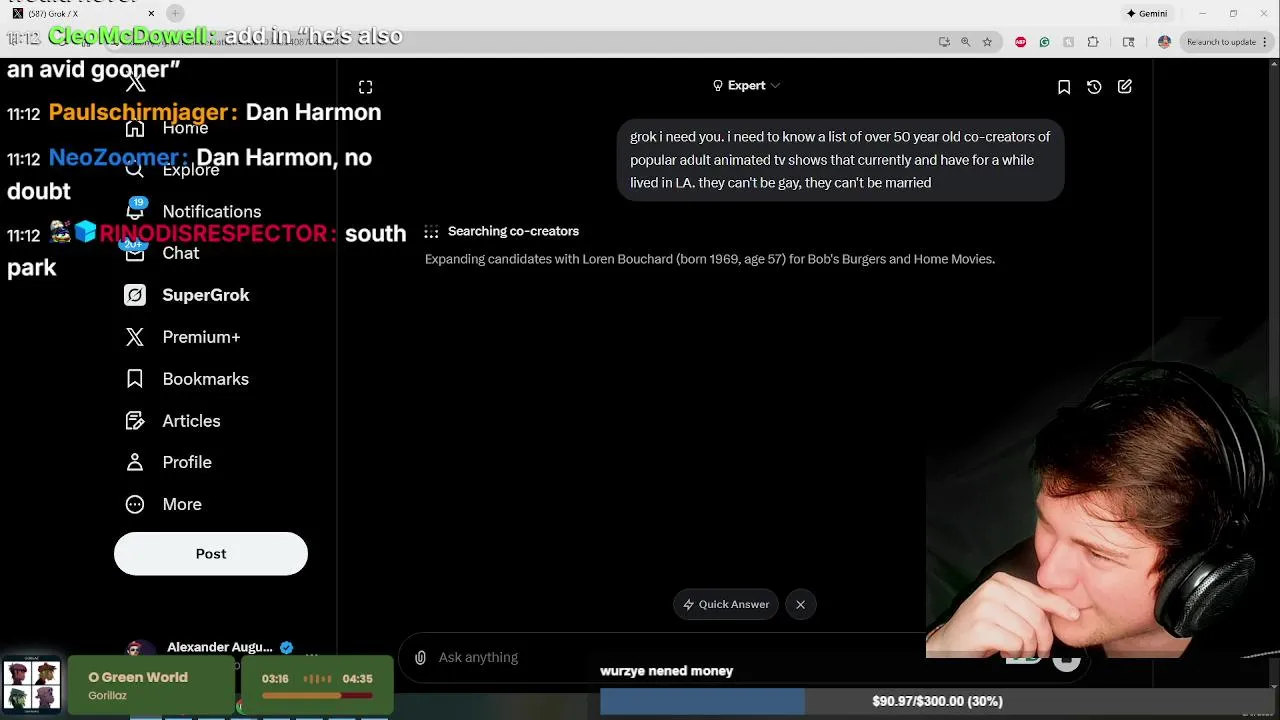
Task: Open Explore in the X sidebar
Action: 171,170
